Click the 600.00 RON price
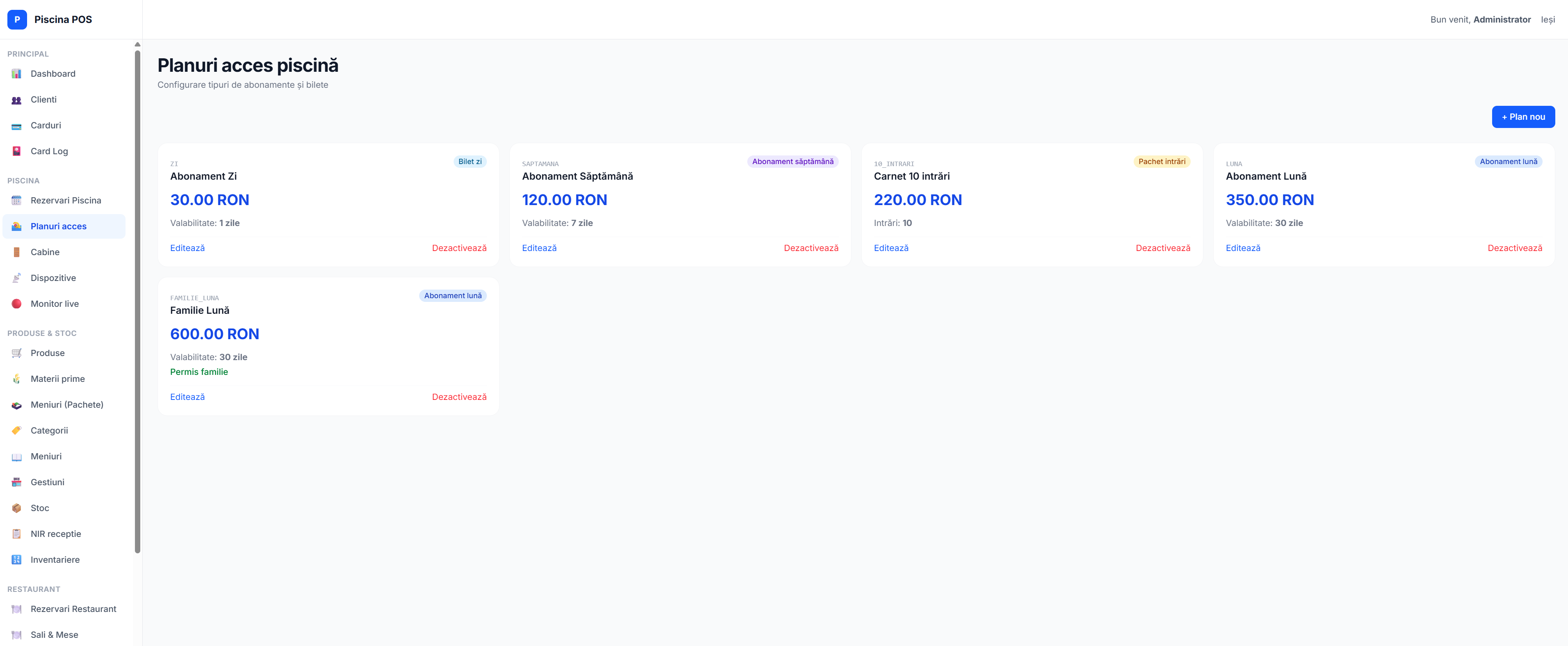This screenshot has height=646, width=1568. (214, 334)
